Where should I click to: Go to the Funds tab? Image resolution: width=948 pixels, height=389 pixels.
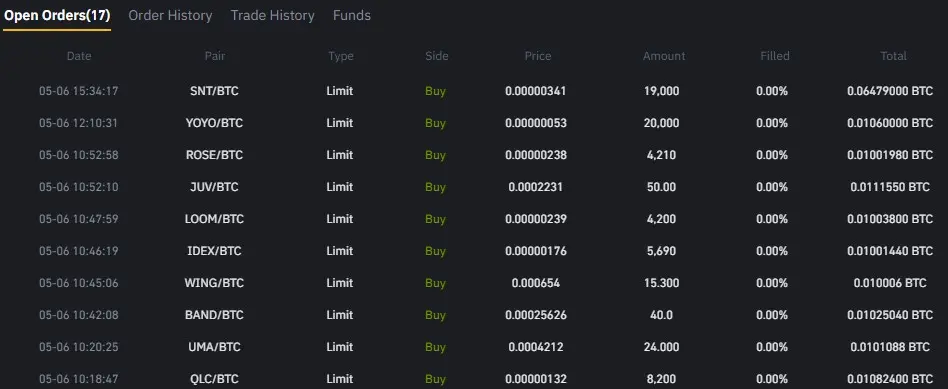tap(352, 16)
